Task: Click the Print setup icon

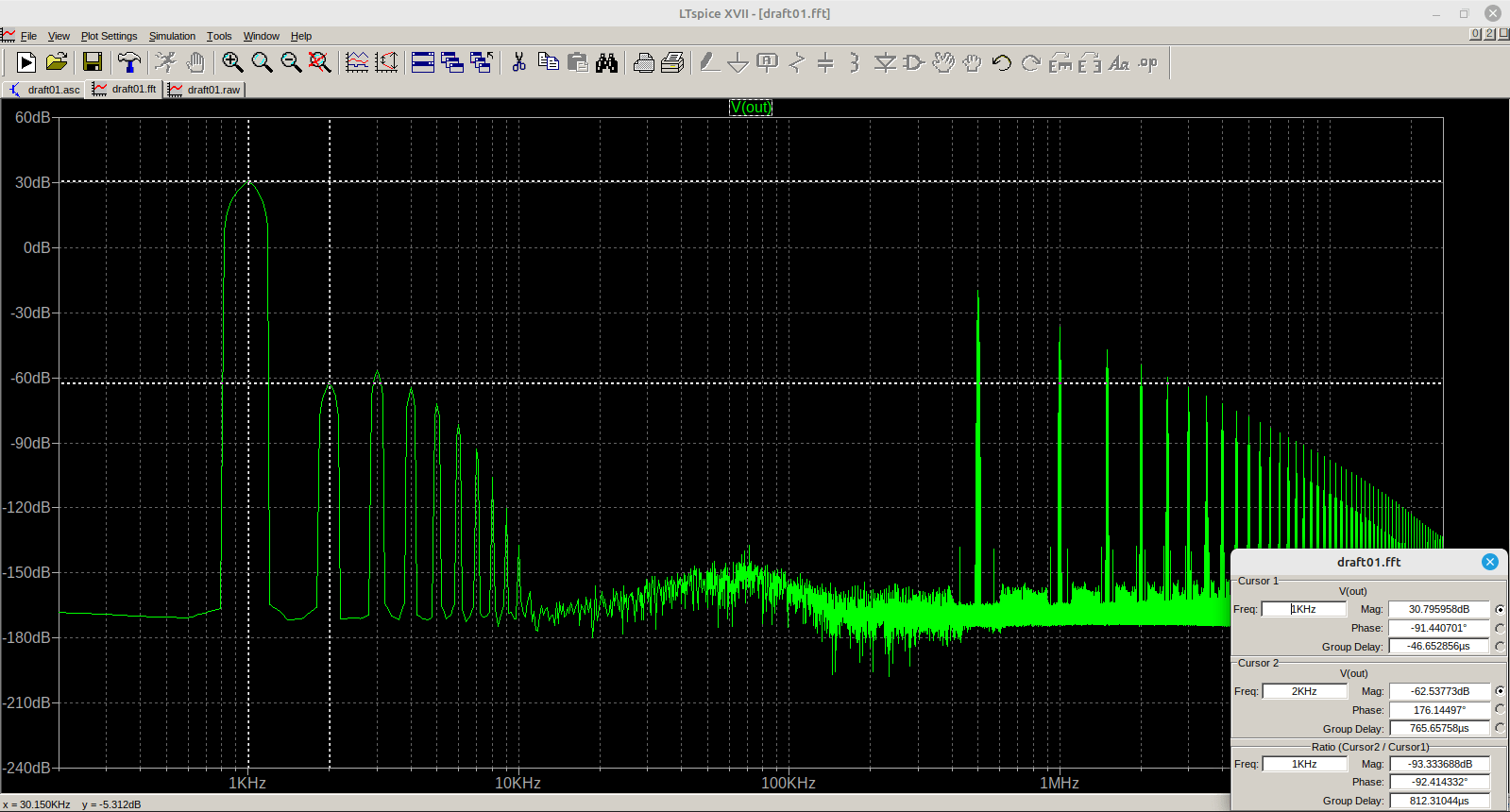Action: pyautogui.click(x=644, y=62)
